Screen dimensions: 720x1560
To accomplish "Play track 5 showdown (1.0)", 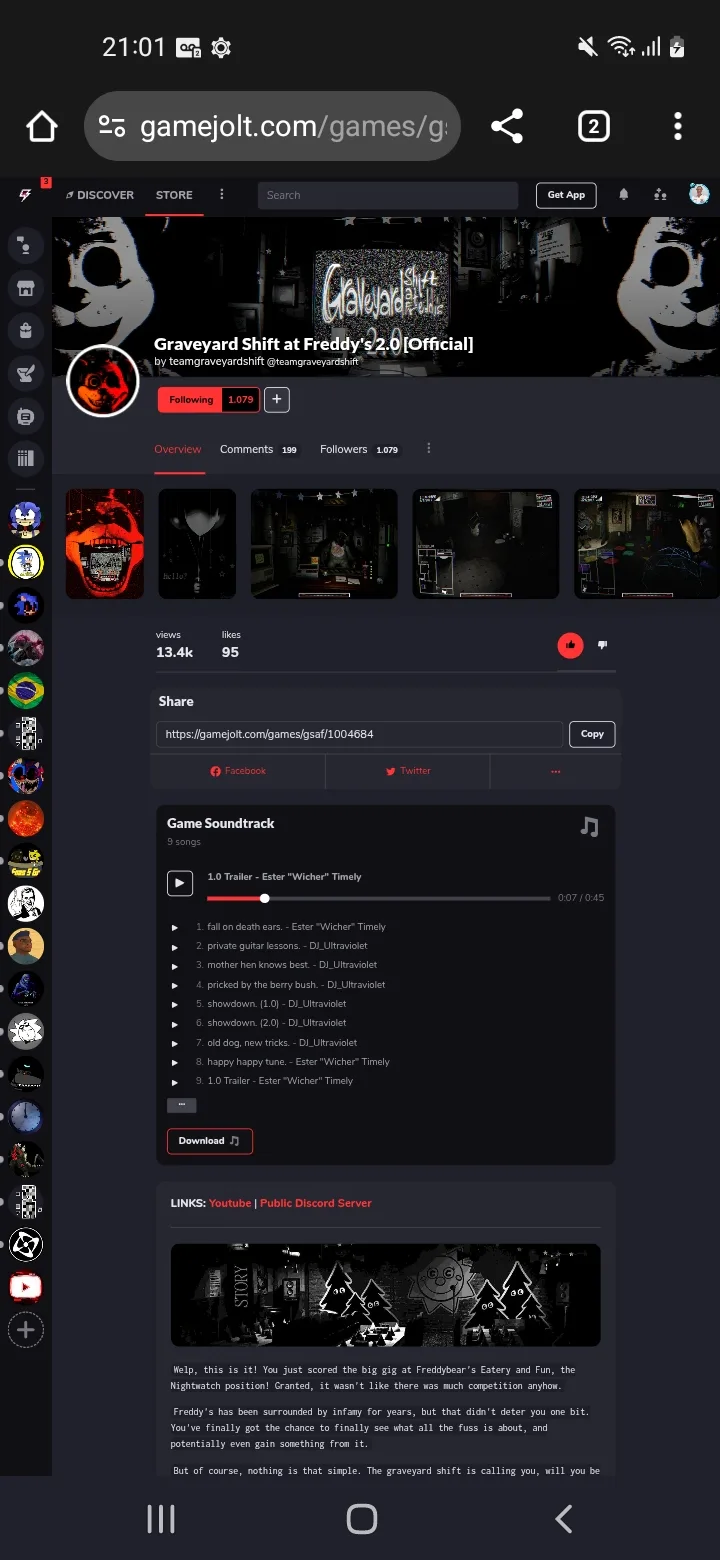I will coord(175,1005).
